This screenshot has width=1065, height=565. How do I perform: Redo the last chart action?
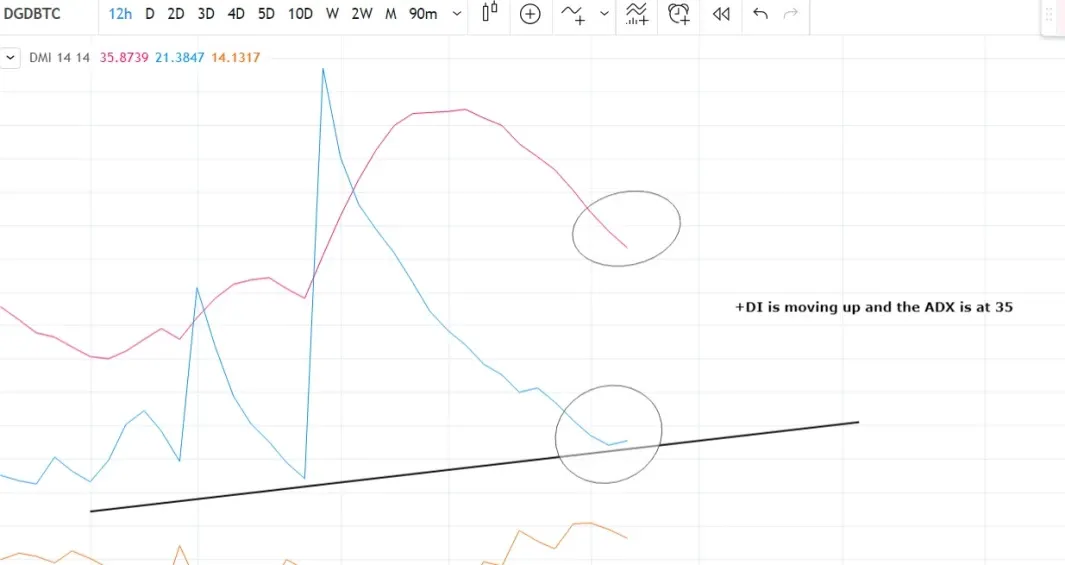[x=791, y=14]
